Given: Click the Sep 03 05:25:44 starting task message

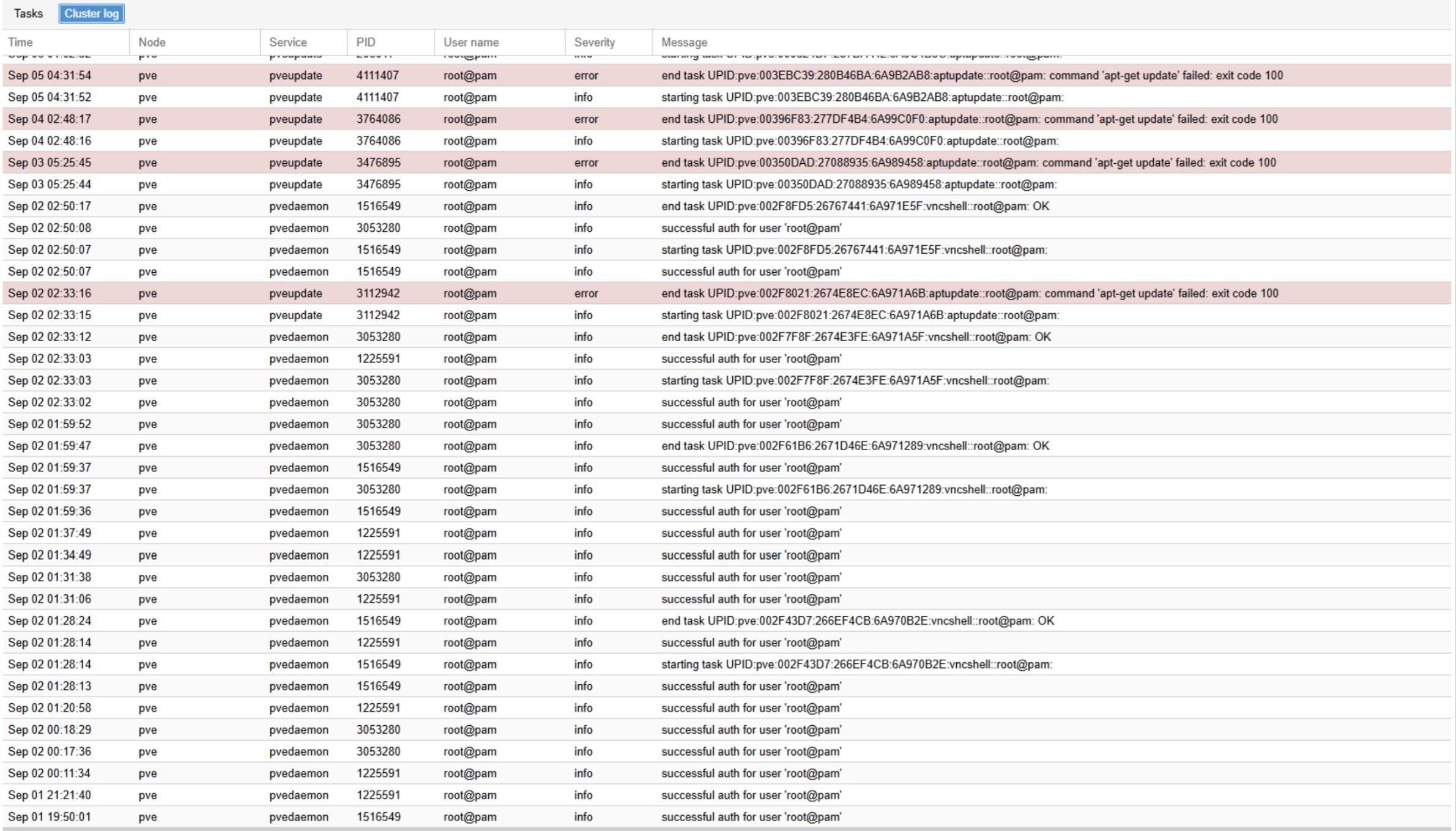Looking at the screenshot, I should tap(859, 185).
